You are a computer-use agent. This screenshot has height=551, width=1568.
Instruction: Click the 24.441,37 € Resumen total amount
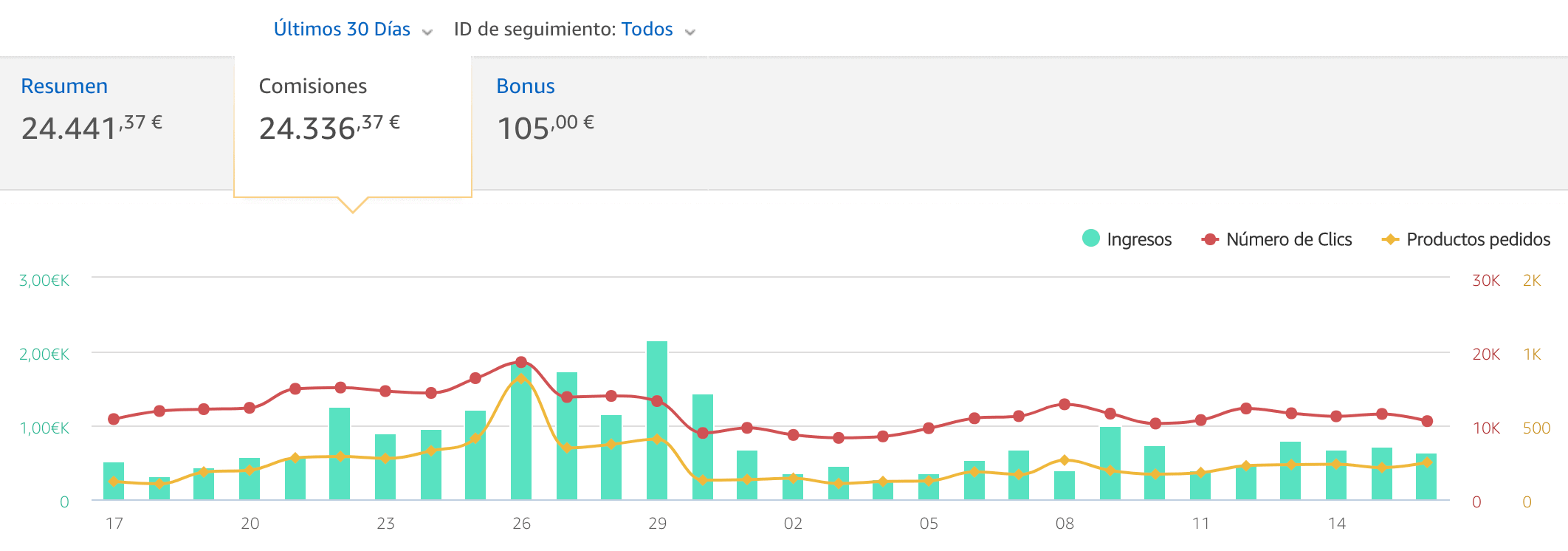92,128
